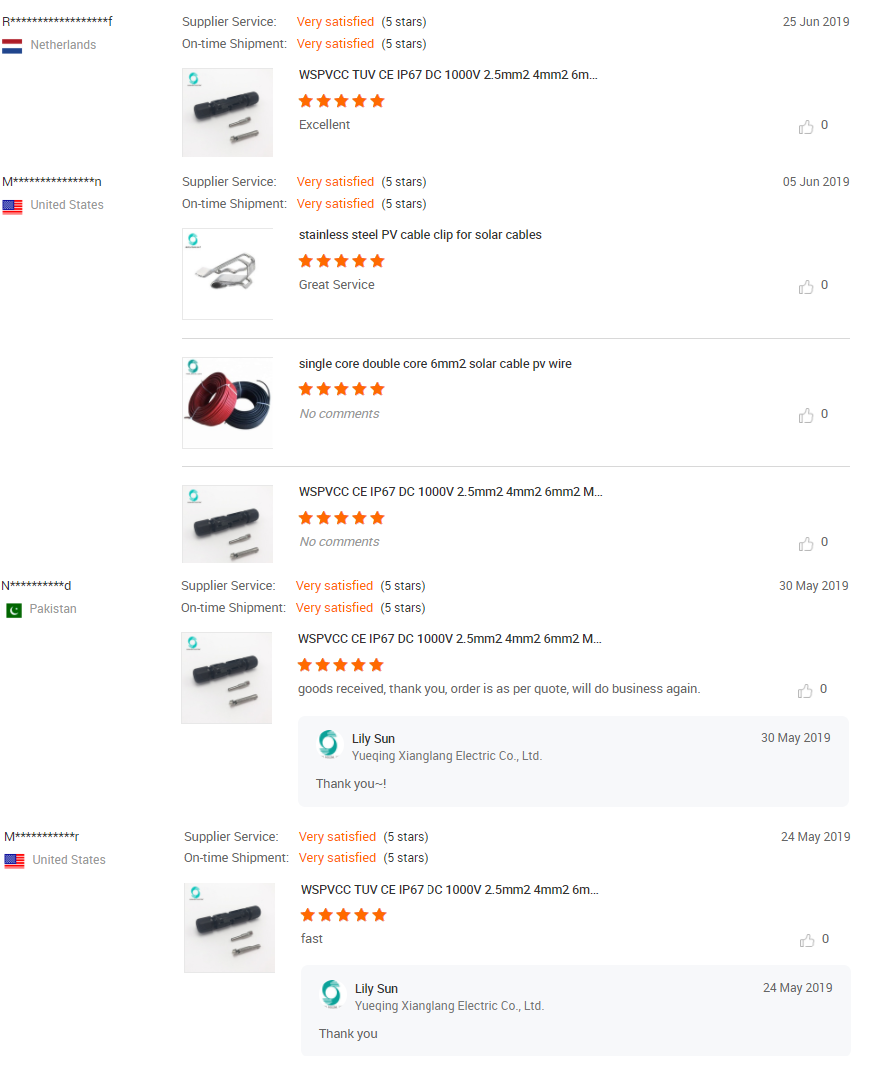
Task: Open stainless steel PV cable clip product
Action: click(x=420, y=235)
